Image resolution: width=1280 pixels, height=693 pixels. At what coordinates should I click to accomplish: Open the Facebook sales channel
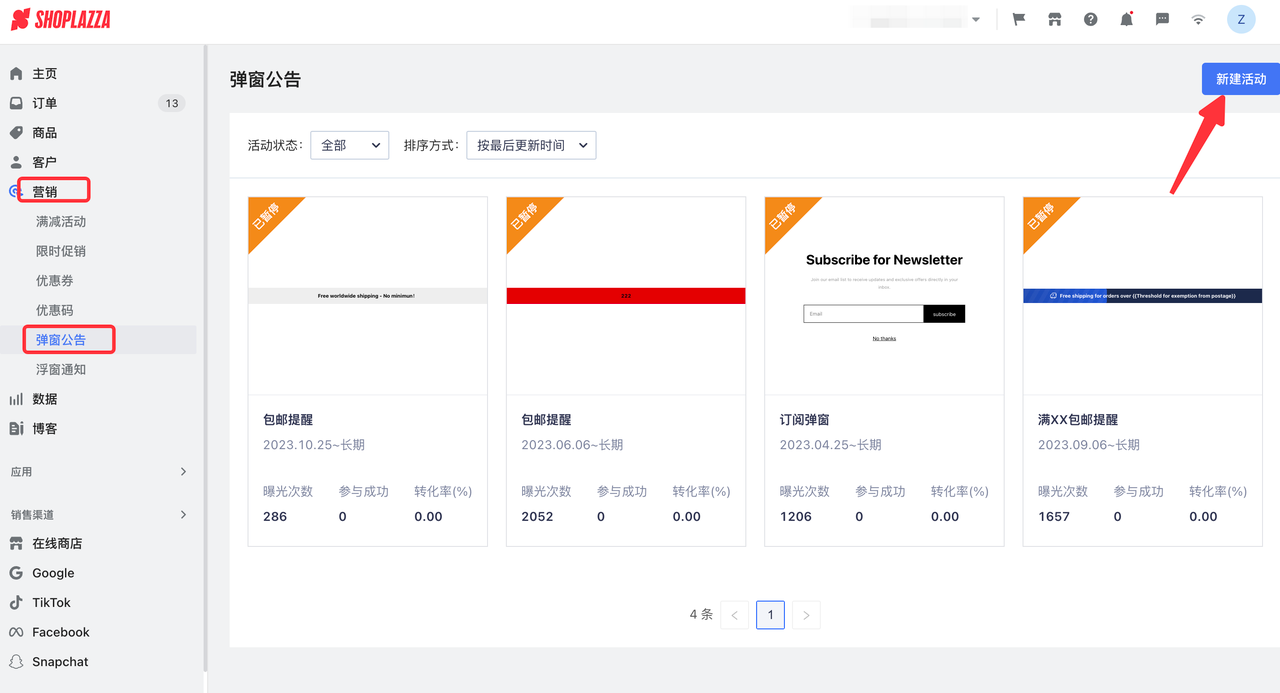point(62,631)
